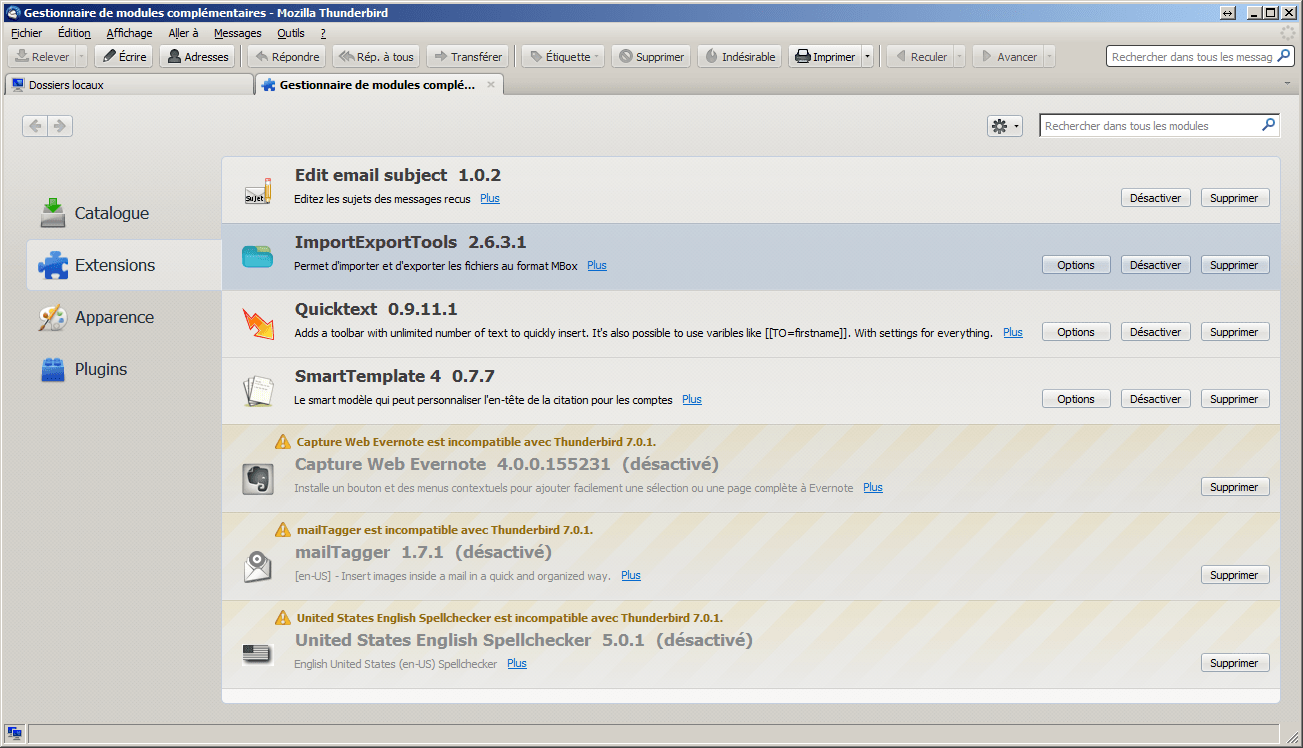Open Plus link for Edit email subject
This screenshot has height=748, width=1303.
point(490,199)
